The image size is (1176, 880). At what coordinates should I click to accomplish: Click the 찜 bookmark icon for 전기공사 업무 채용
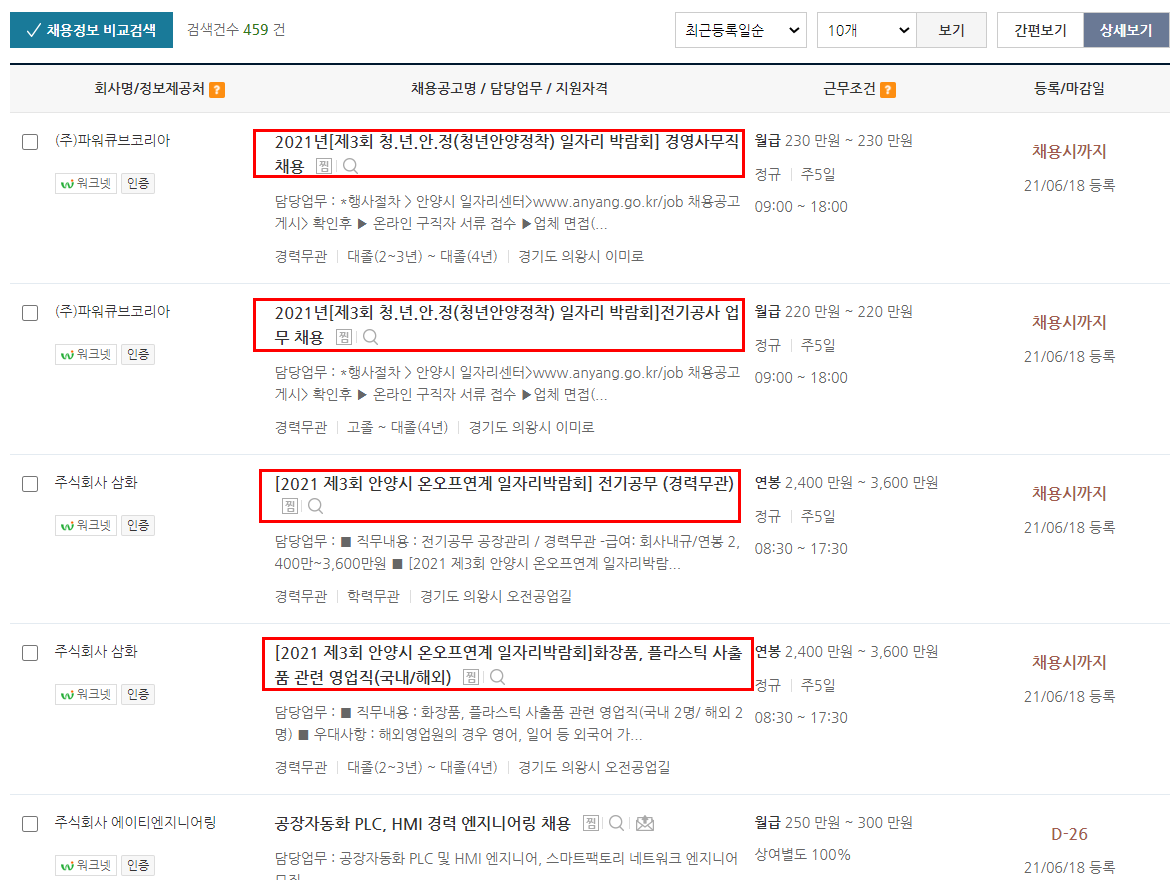(x=344, y=337)
